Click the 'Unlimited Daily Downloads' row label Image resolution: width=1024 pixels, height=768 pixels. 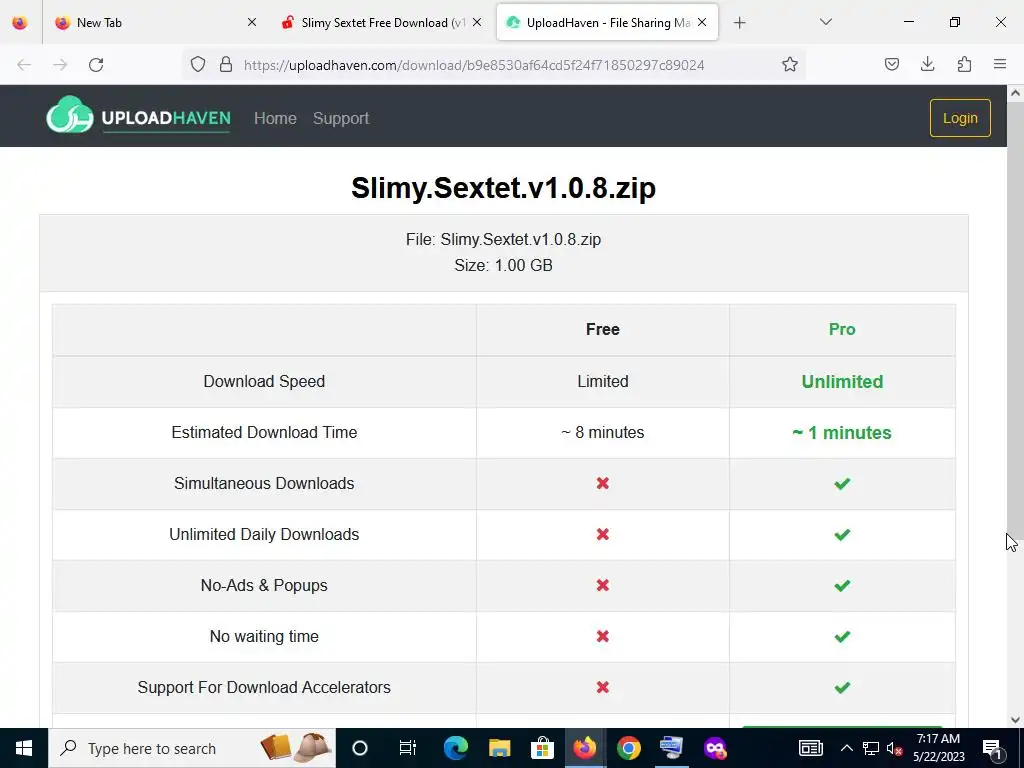(264, 534)
